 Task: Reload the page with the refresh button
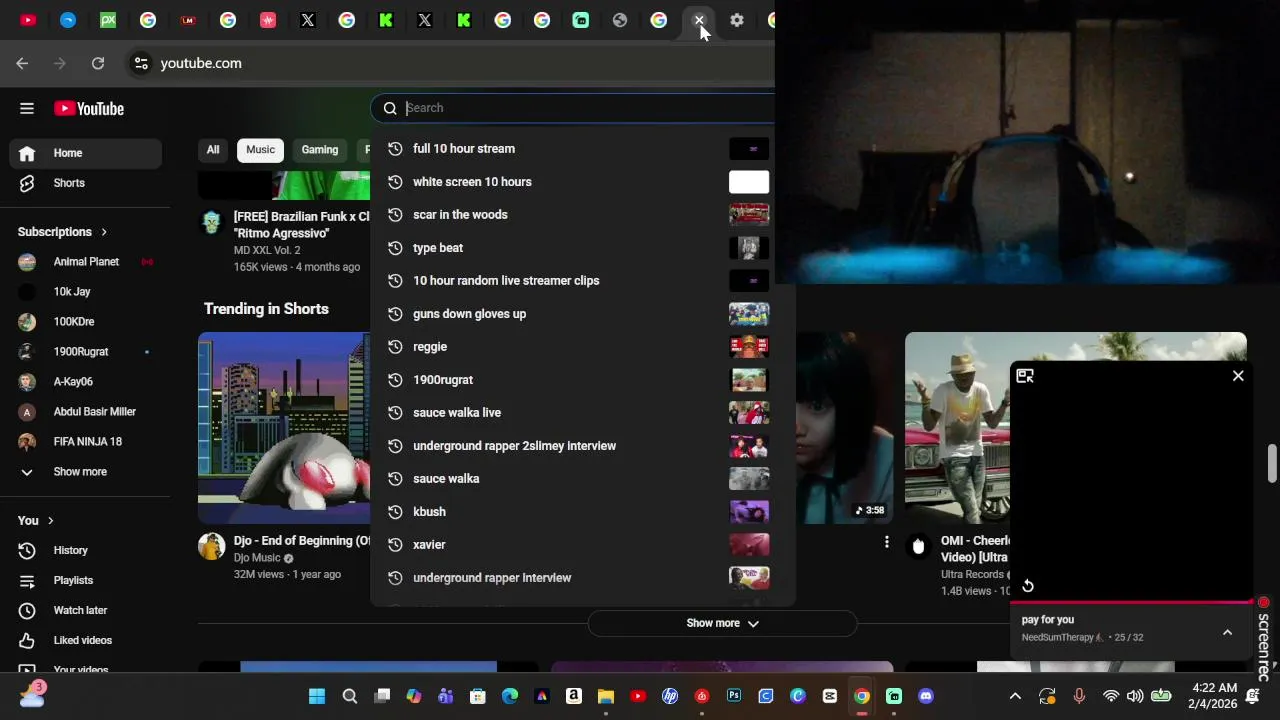pos(98,63)
